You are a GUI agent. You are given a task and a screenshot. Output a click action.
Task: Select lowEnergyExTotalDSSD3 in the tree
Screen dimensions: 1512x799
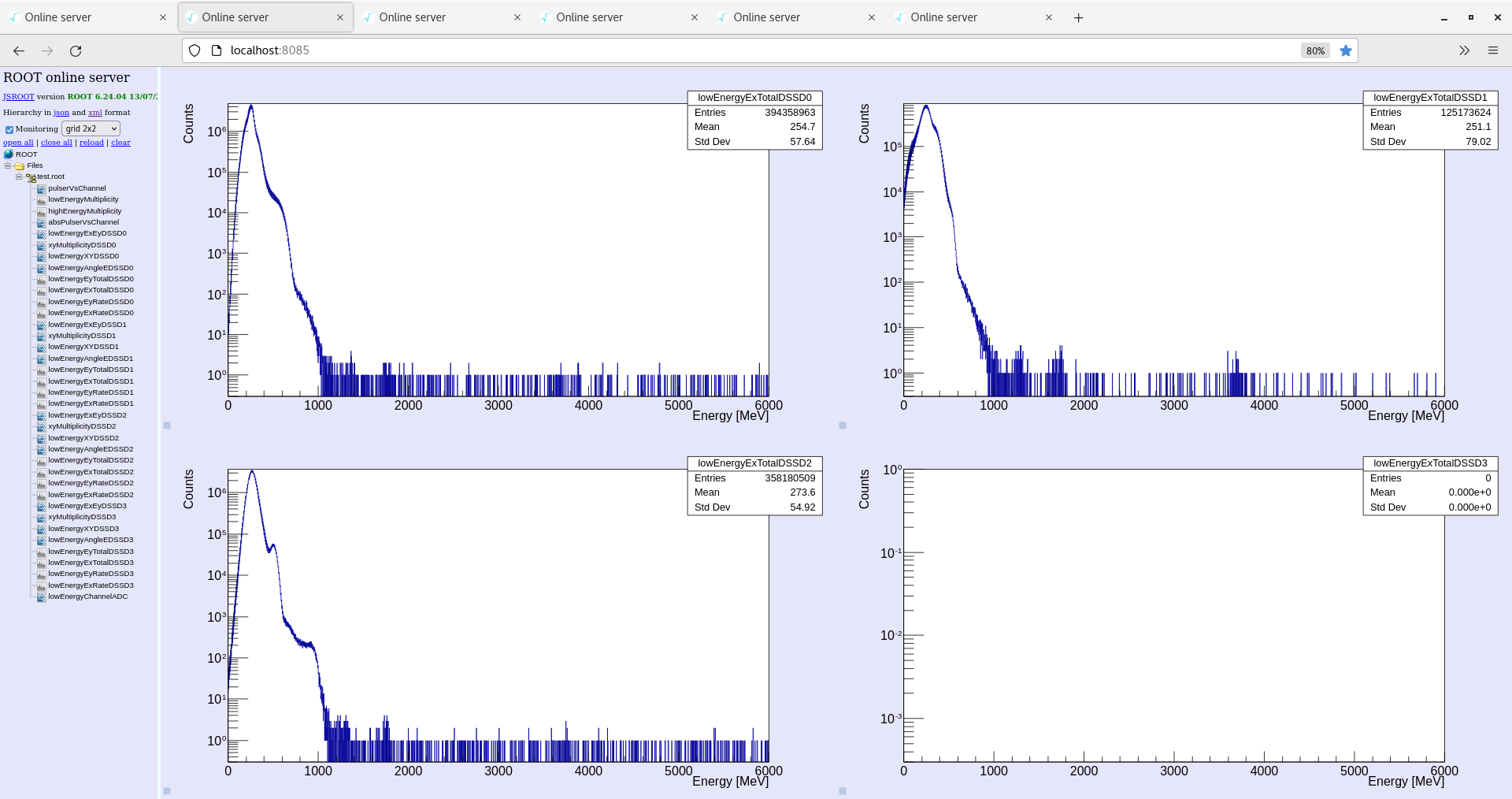91,563
